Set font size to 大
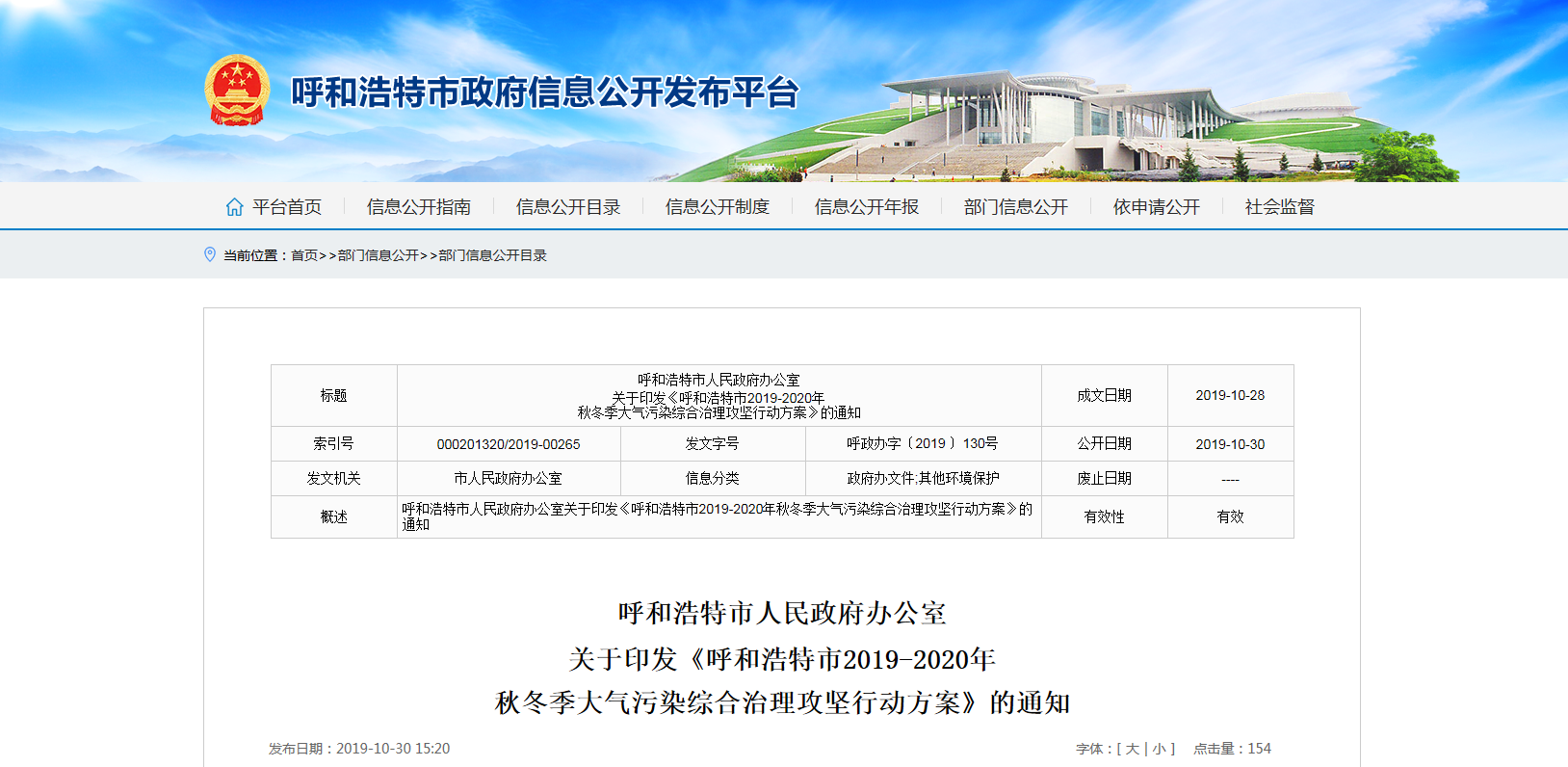 pyautogui.click(x=1133, y=749)
